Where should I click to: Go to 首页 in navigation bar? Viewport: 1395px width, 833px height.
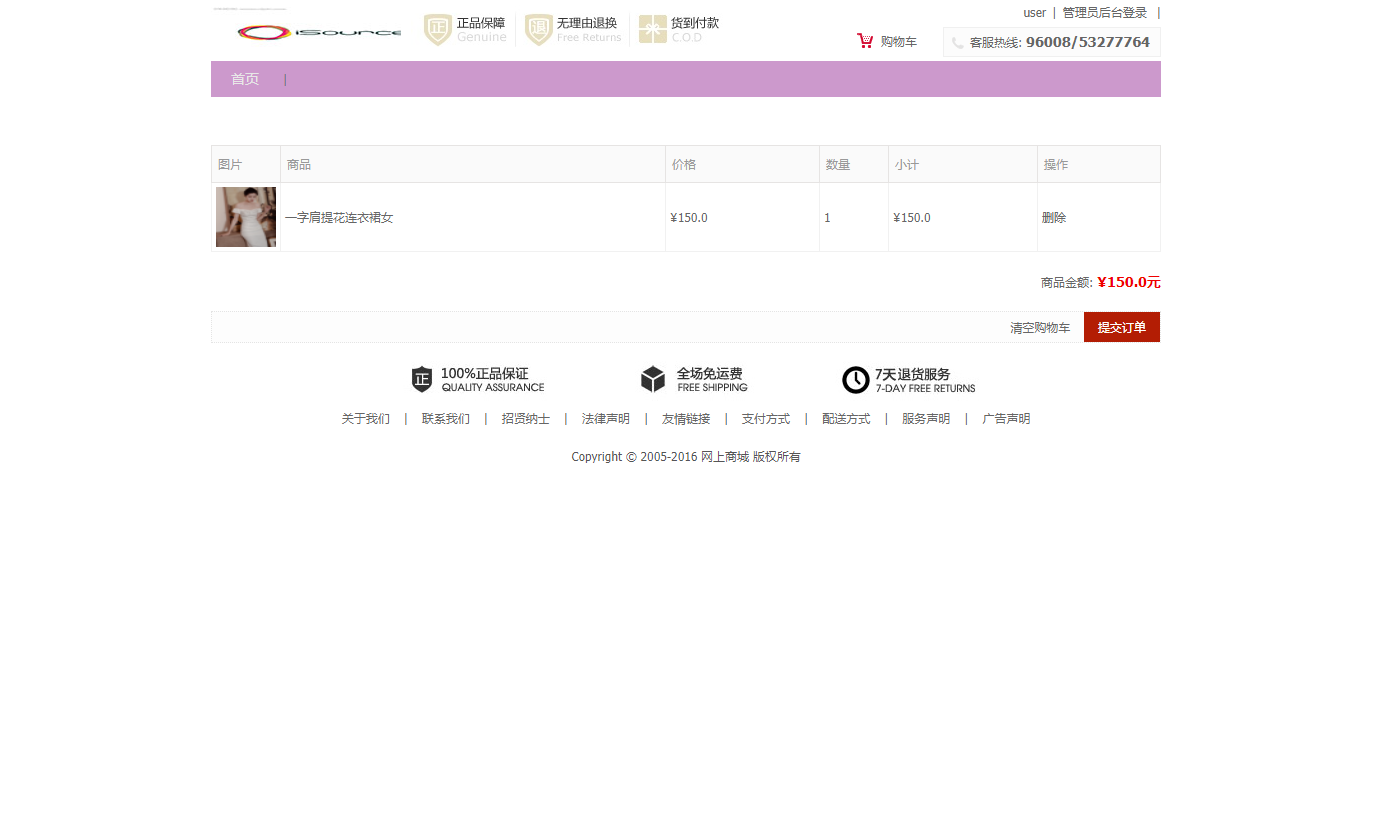[245, 79]
